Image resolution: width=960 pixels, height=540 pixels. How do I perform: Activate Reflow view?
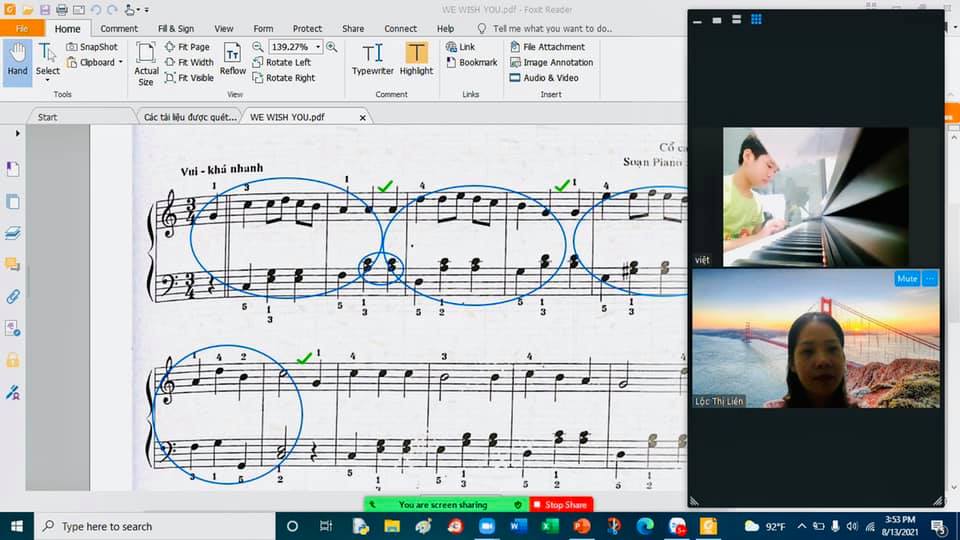233,59
